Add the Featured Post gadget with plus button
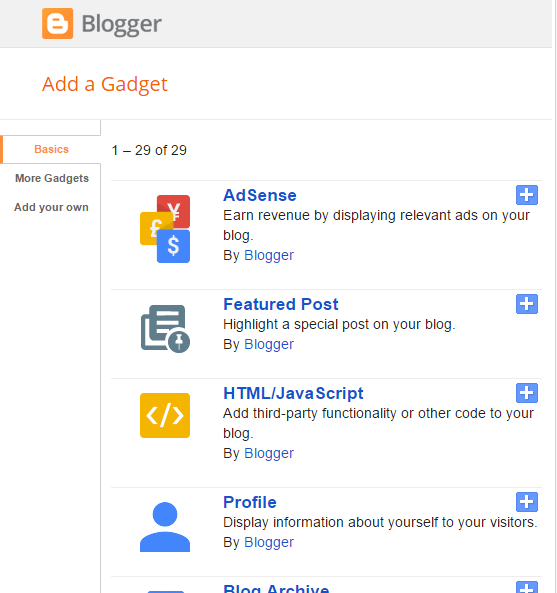557x593 pixels. point(527,304)
